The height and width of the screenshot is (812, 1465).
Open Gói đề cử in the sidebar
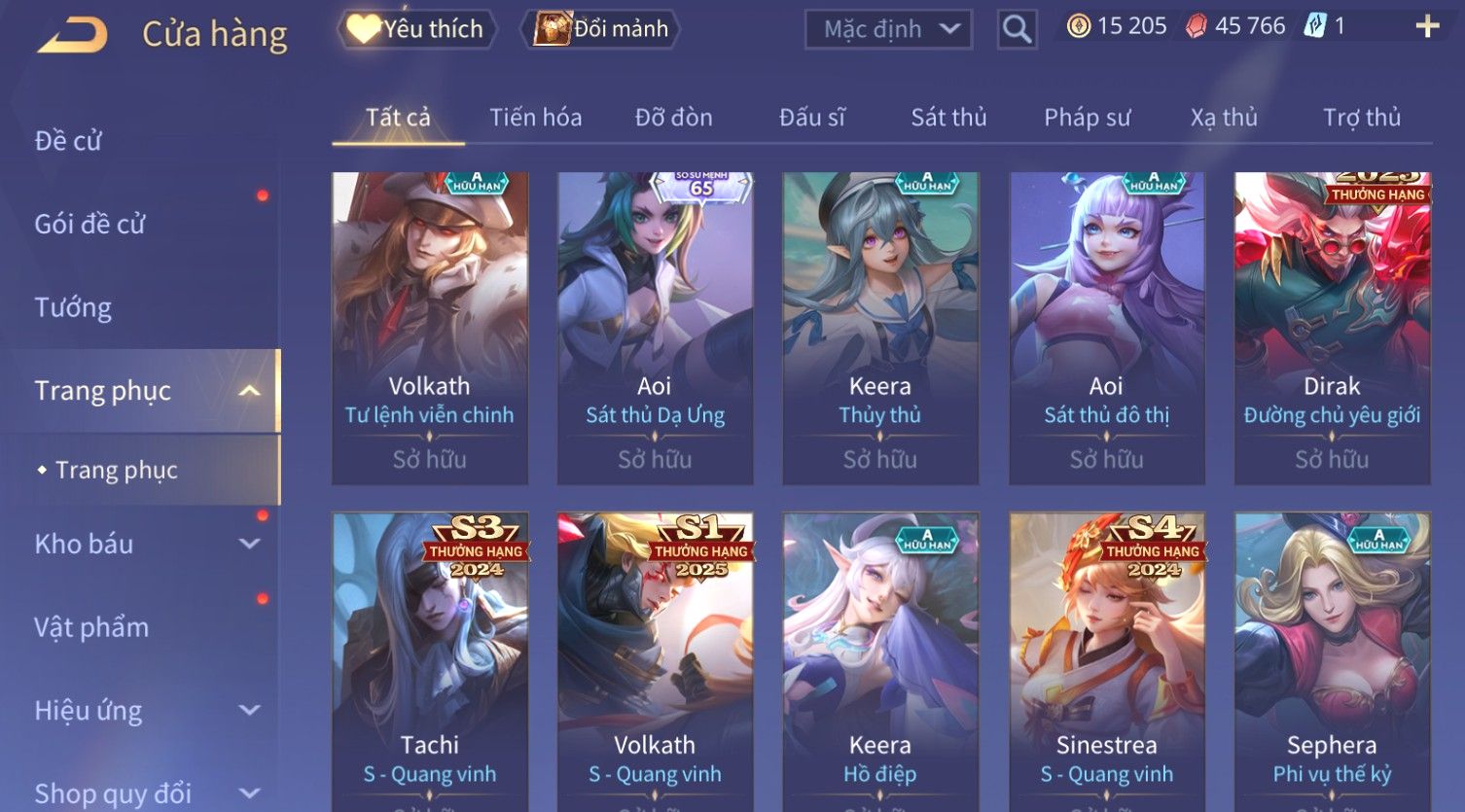(x=89, y=224)
